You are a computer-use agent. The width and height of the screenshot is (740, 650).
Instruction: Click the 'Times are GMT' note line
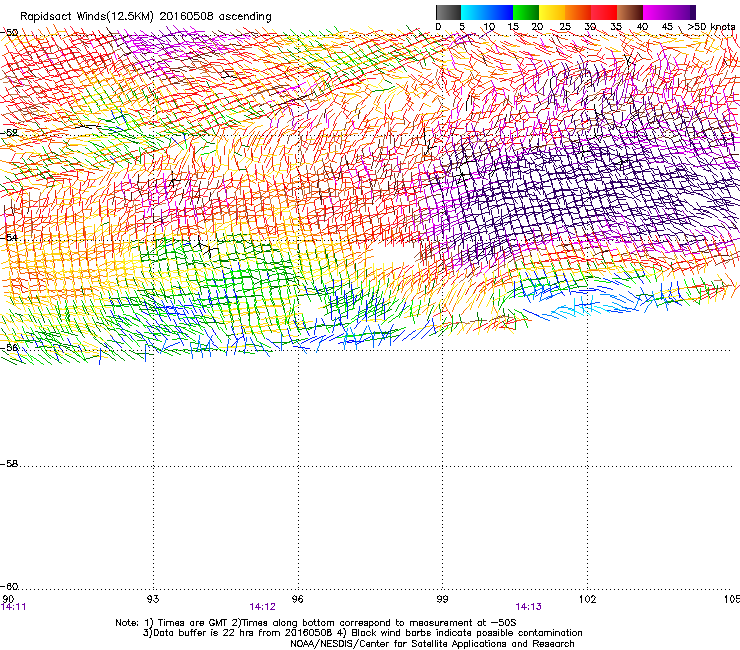coord(316,623)
